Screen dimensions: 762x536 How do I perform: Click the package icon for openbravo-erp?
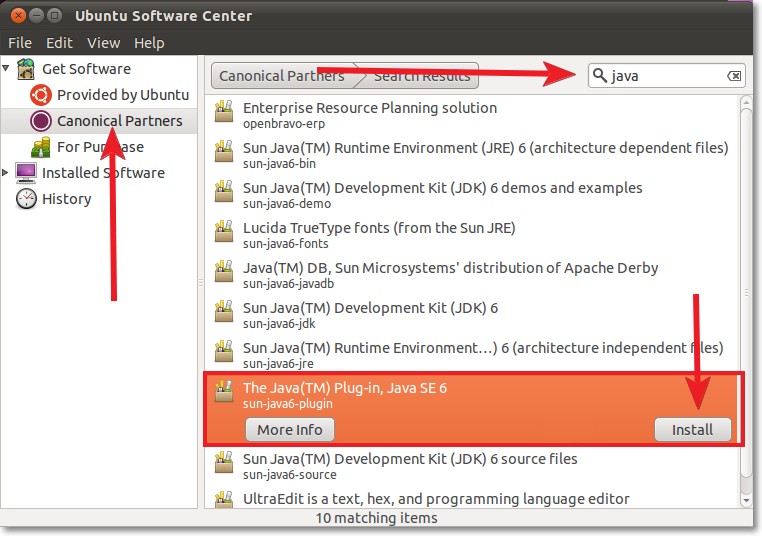point(224,111)
